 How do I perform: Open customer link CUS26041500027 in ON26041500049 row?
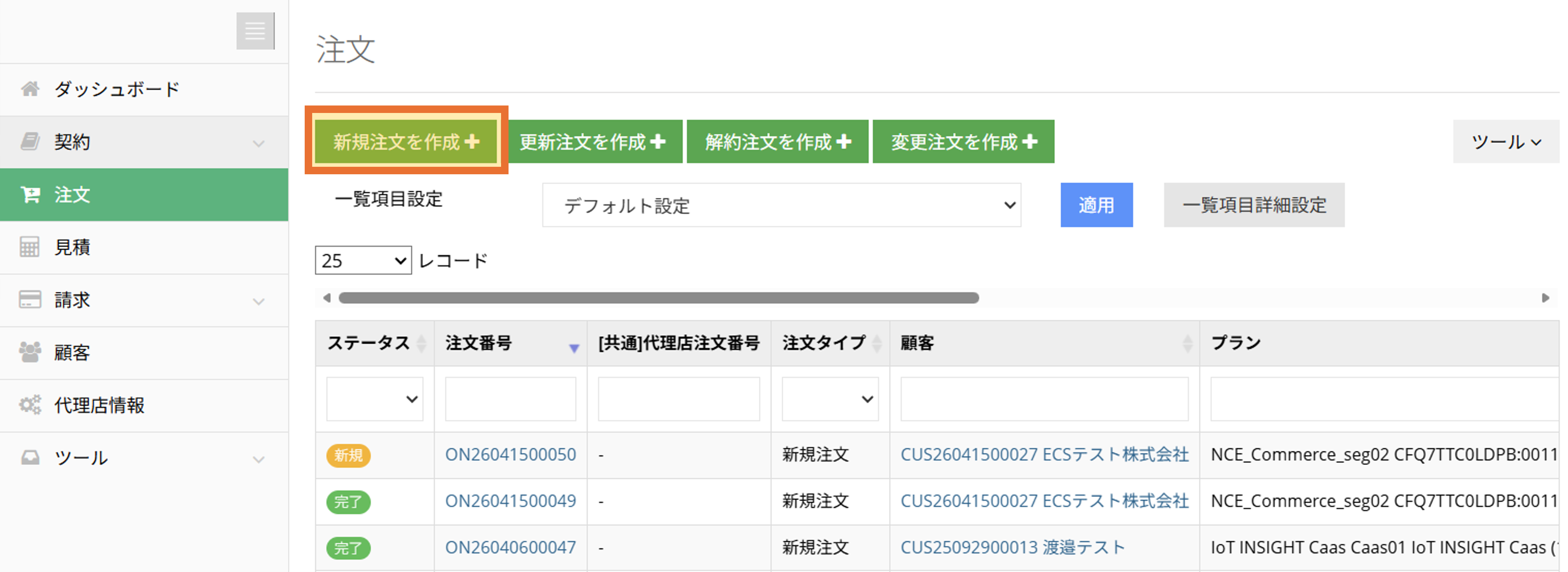click(x=1045, y=501)
